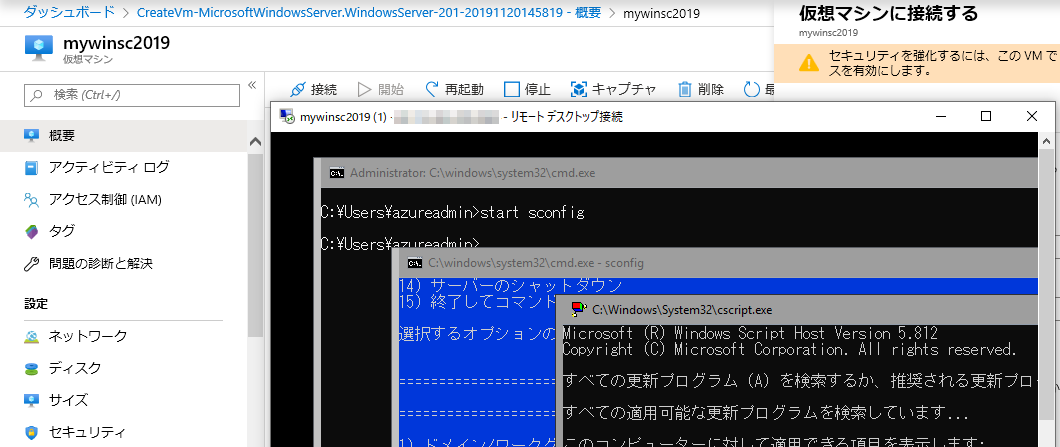Minimize the Remote Desktop window
The height and width of the screenshot is (447, 1060).
coord(940,116)
